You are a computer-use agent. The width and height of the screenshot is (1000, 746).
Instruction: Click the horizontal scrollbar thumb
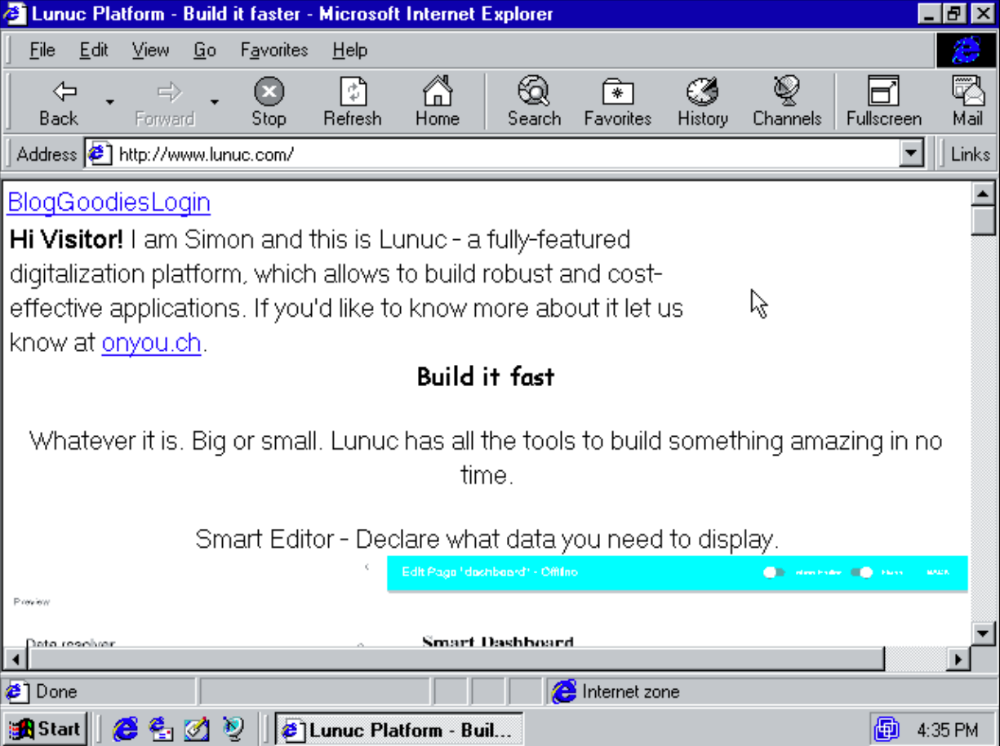(x=457, y=659)
